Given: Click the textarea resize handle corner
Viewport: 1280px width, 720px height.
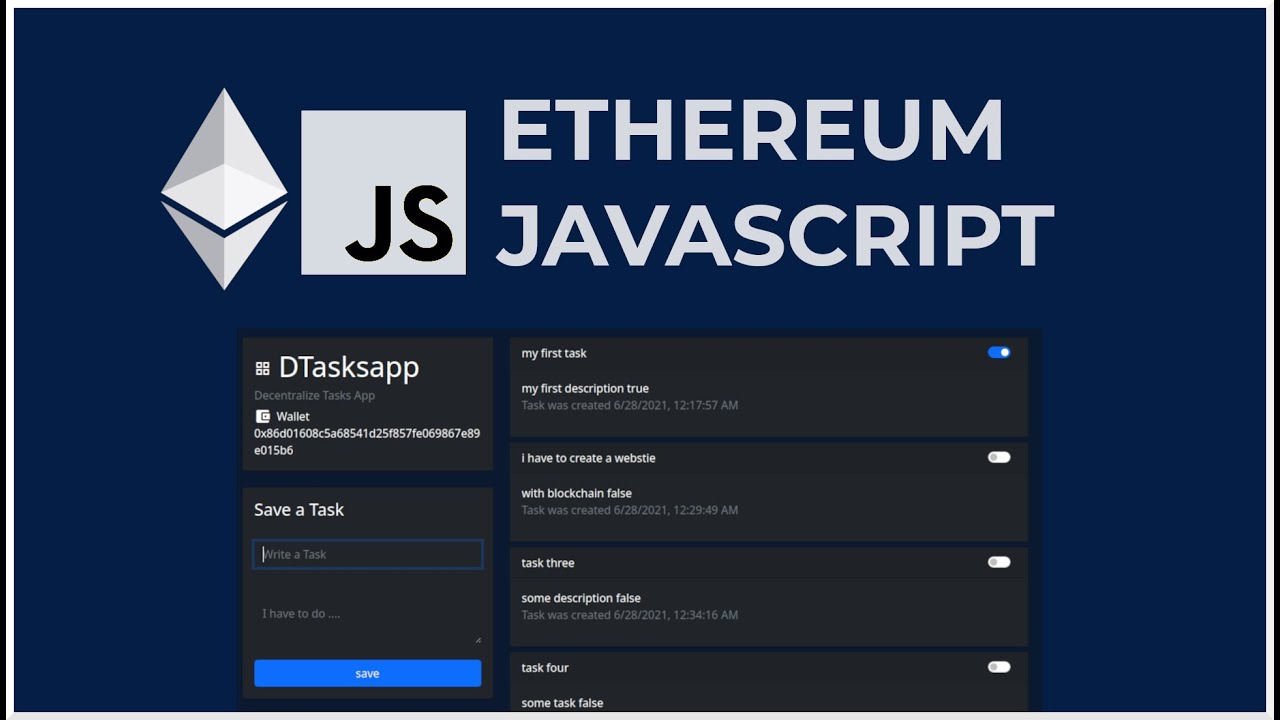Looking at the screenshot, I should (477, 639).
